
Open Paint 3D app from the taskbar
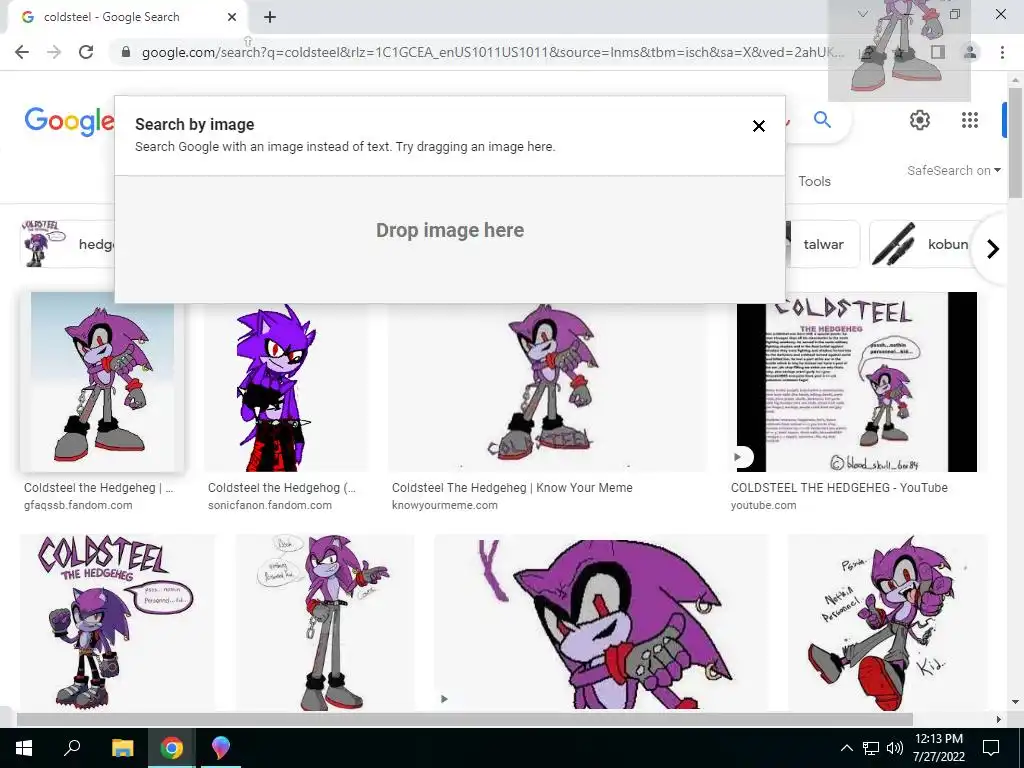tap(221, 748)
